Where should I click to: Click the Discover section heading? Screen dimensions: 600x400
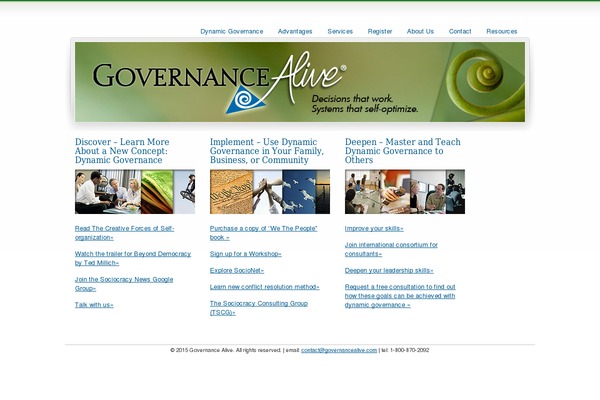point(122,151)
